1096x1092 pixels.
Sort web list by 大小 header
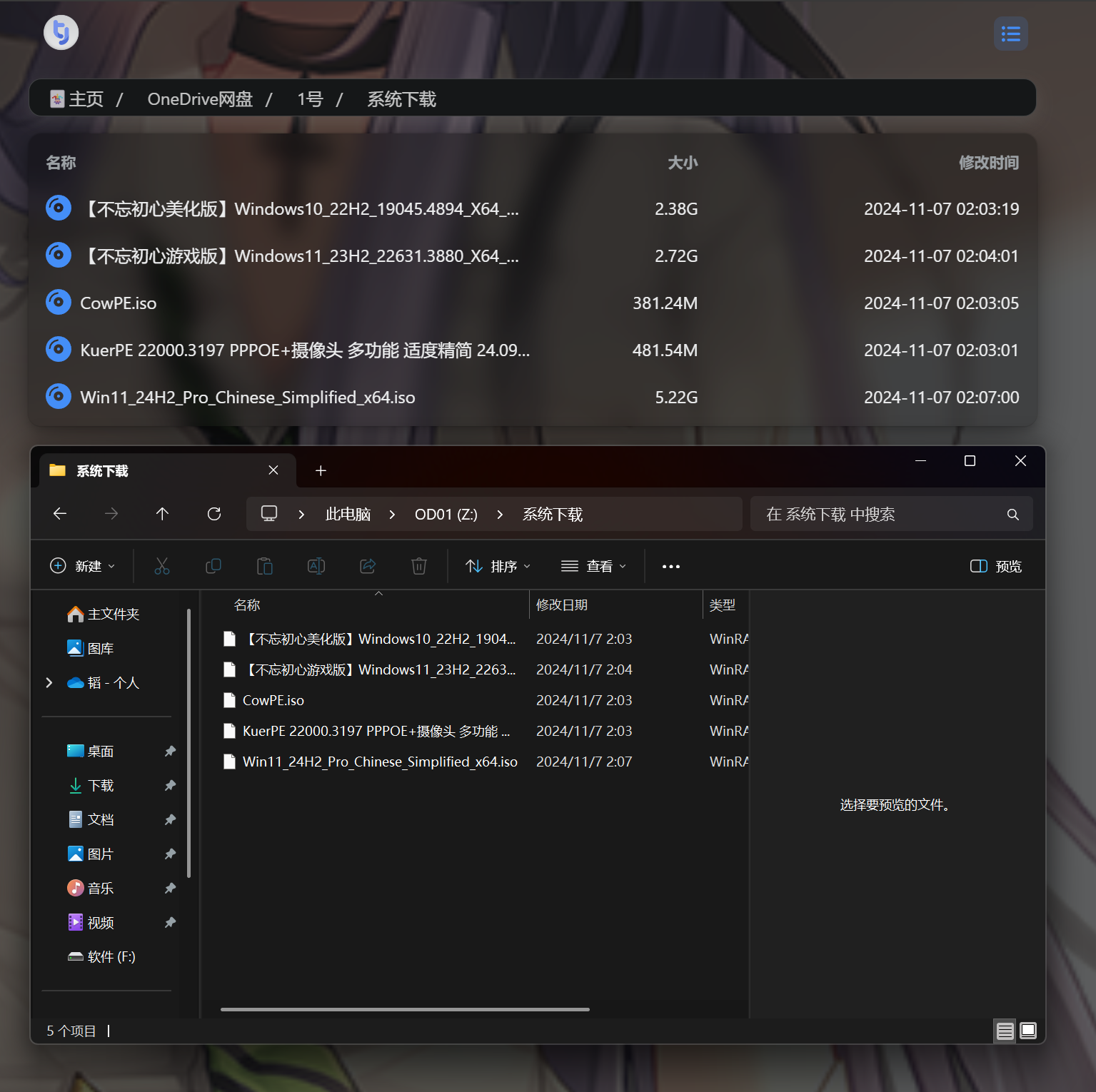pos(683,163)
